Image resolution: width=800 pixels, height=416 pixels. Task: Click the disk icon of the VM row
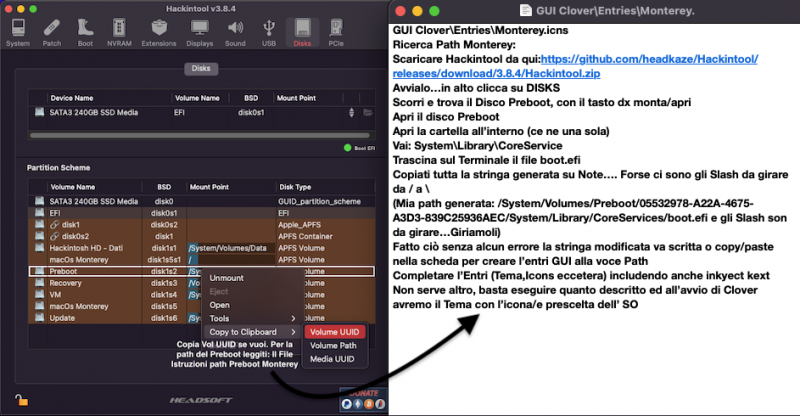[x=39, y=295]
